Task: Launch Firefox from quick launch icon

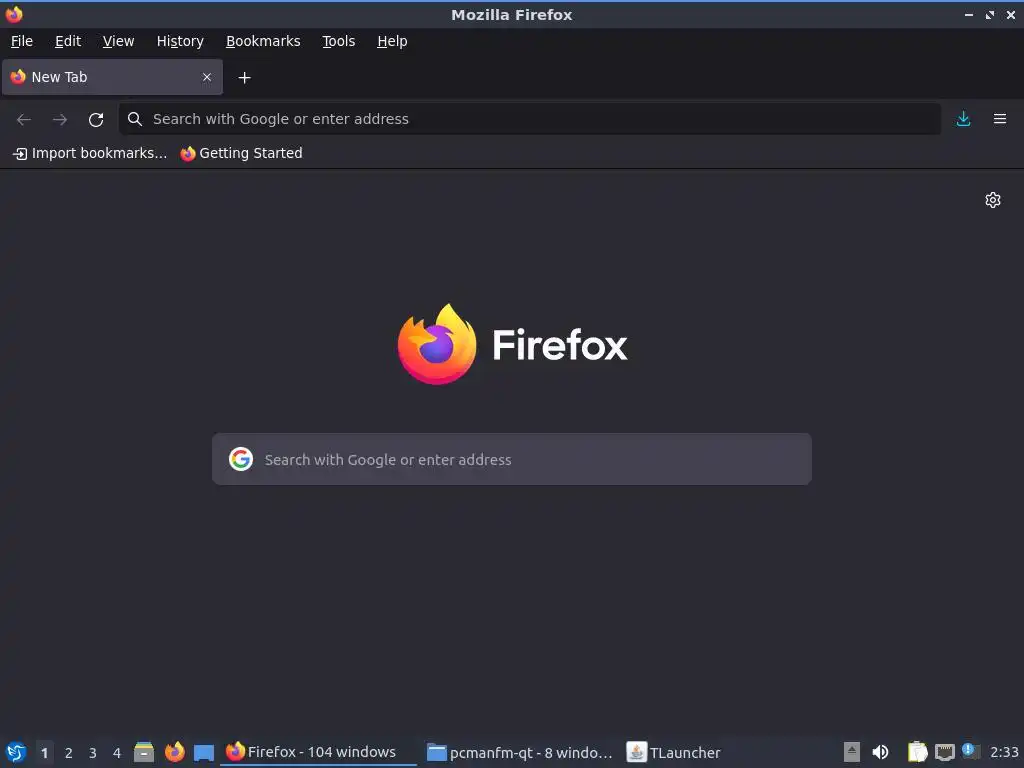Action: tap(174, 752)
